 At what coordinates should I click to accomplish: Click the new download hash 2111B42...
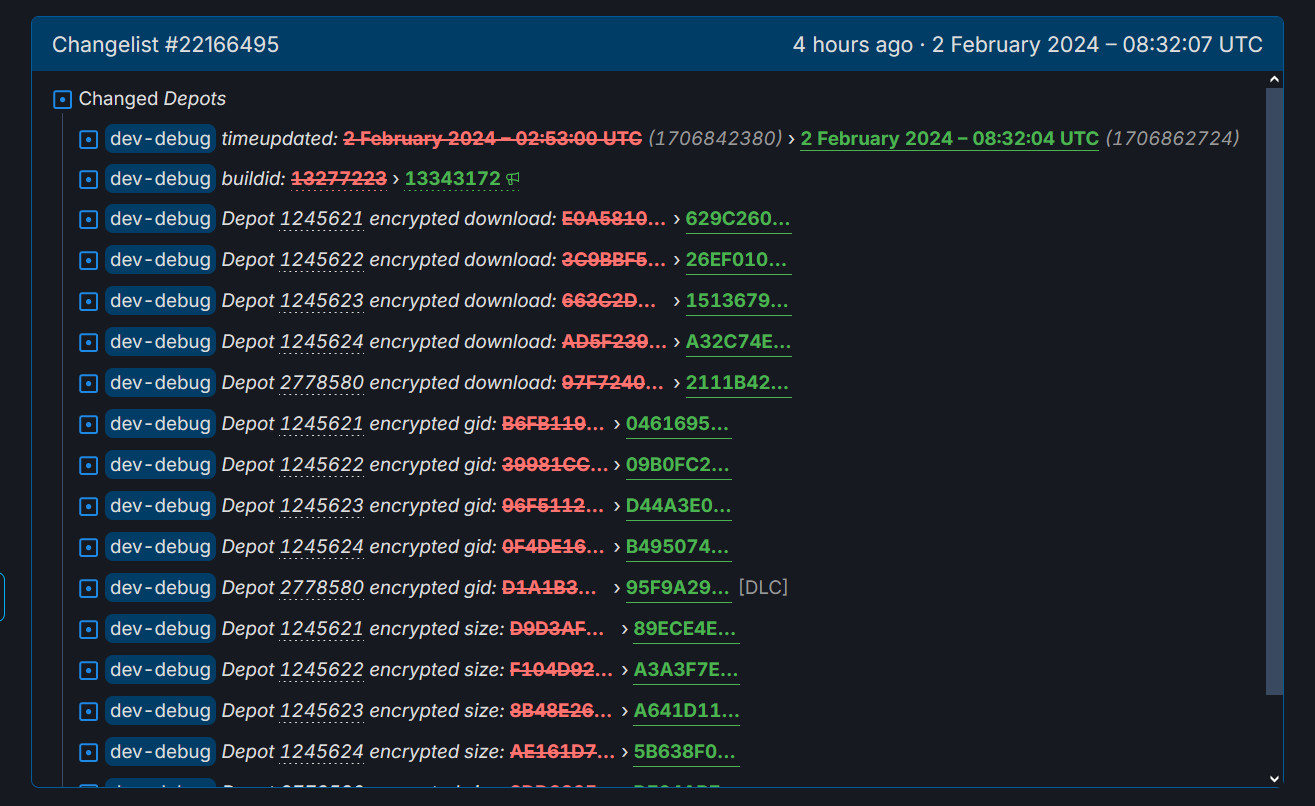(x=738, y=383)
